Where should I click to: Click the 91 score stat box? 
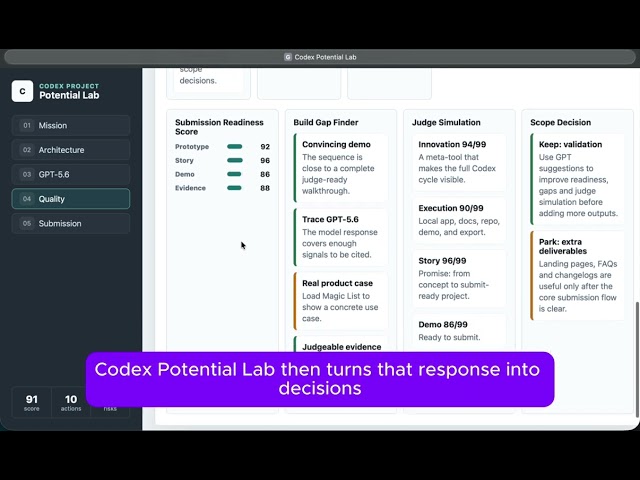pos(32,402)
